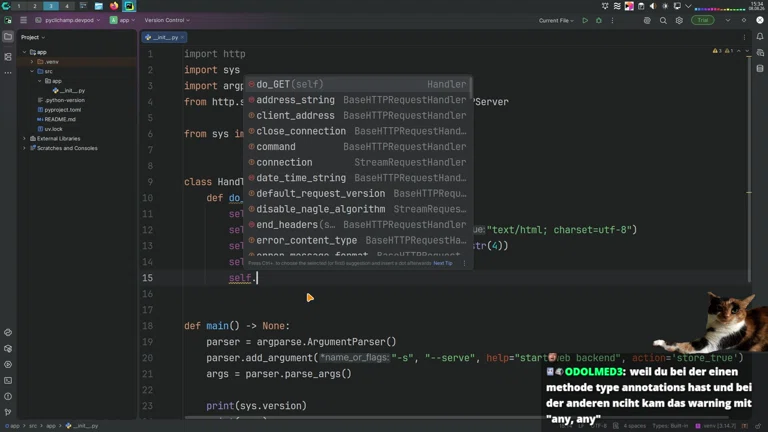Image resolution: width=768 pixels, height=432 pixels.
Task: Open the pyclichamp.devpod project dropdown
Action: [68, 20]
